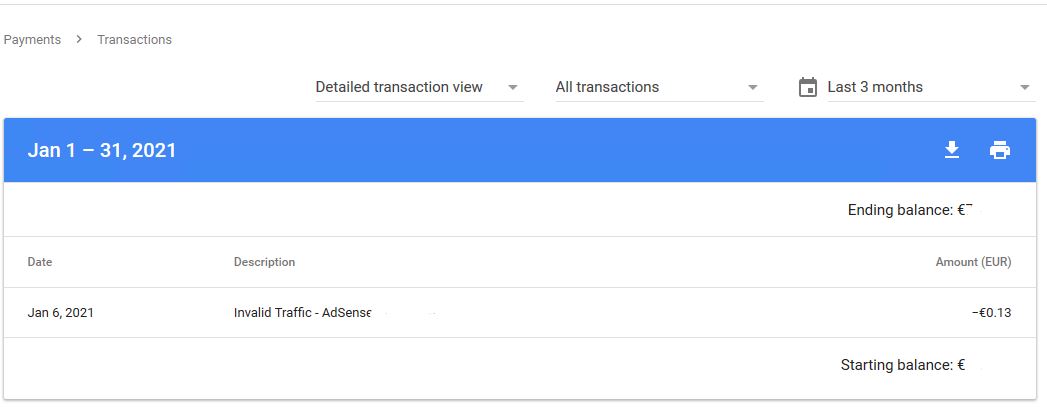Click the Date column header
This screenshot has height=408, width=1047.
39,262
